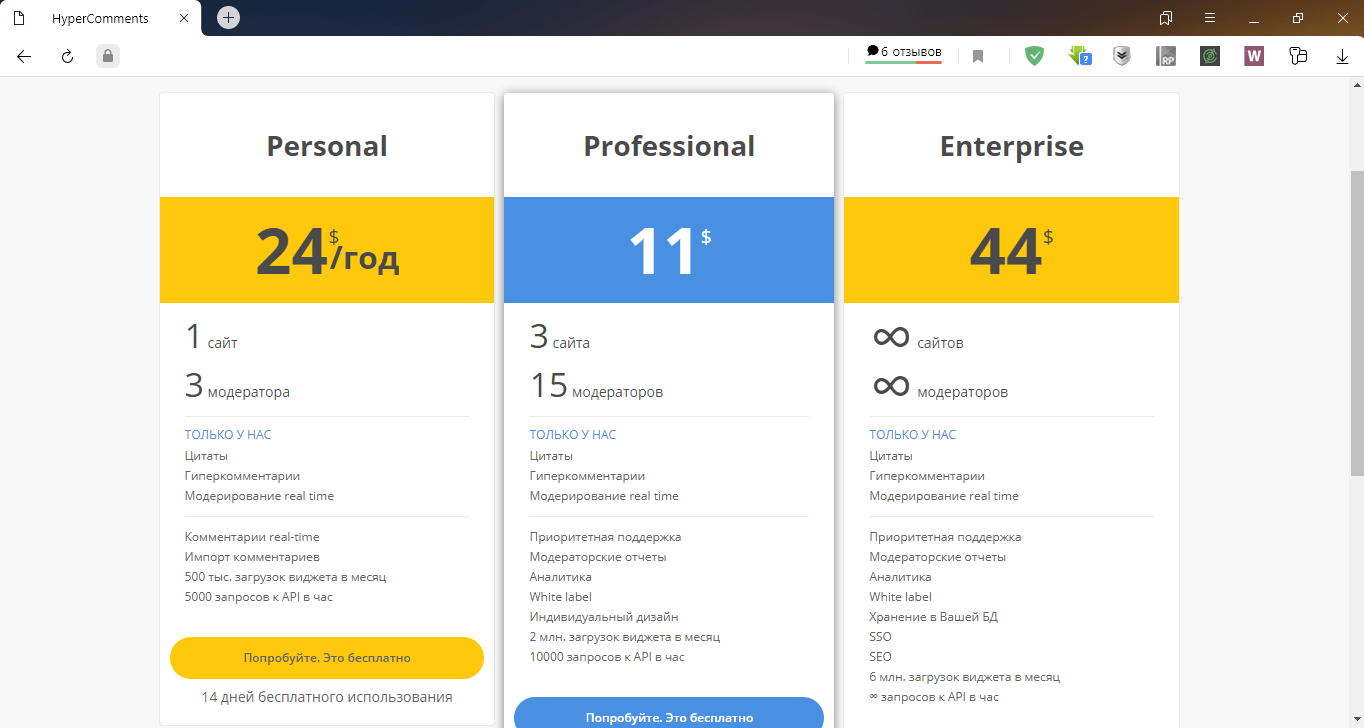Click '2 млн. загрузок виджета в месяц'
This screenshot has width=1364, height=728.
[625, 637]
